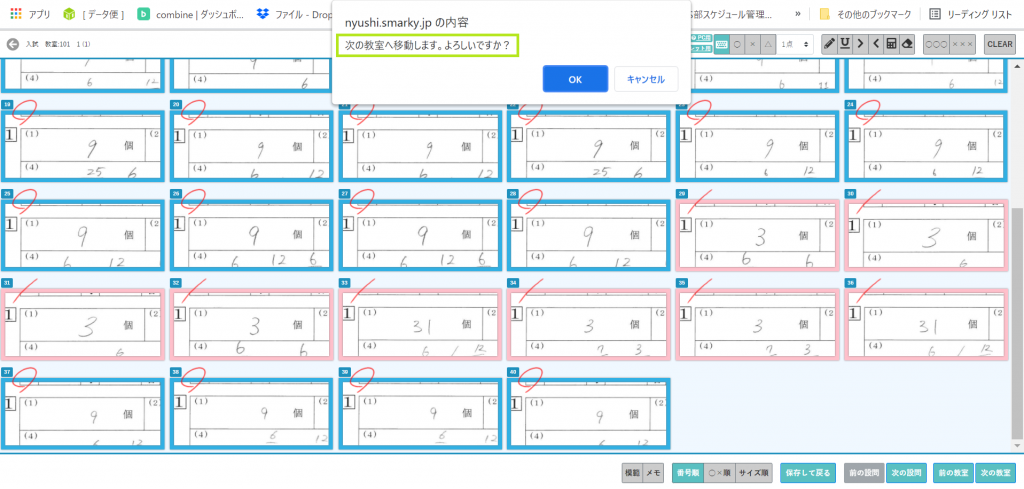This screenshot has width=1024, height=489.
Task: Click 保存して戻る button
Action: pyautogui.click(x=808, y=473)
